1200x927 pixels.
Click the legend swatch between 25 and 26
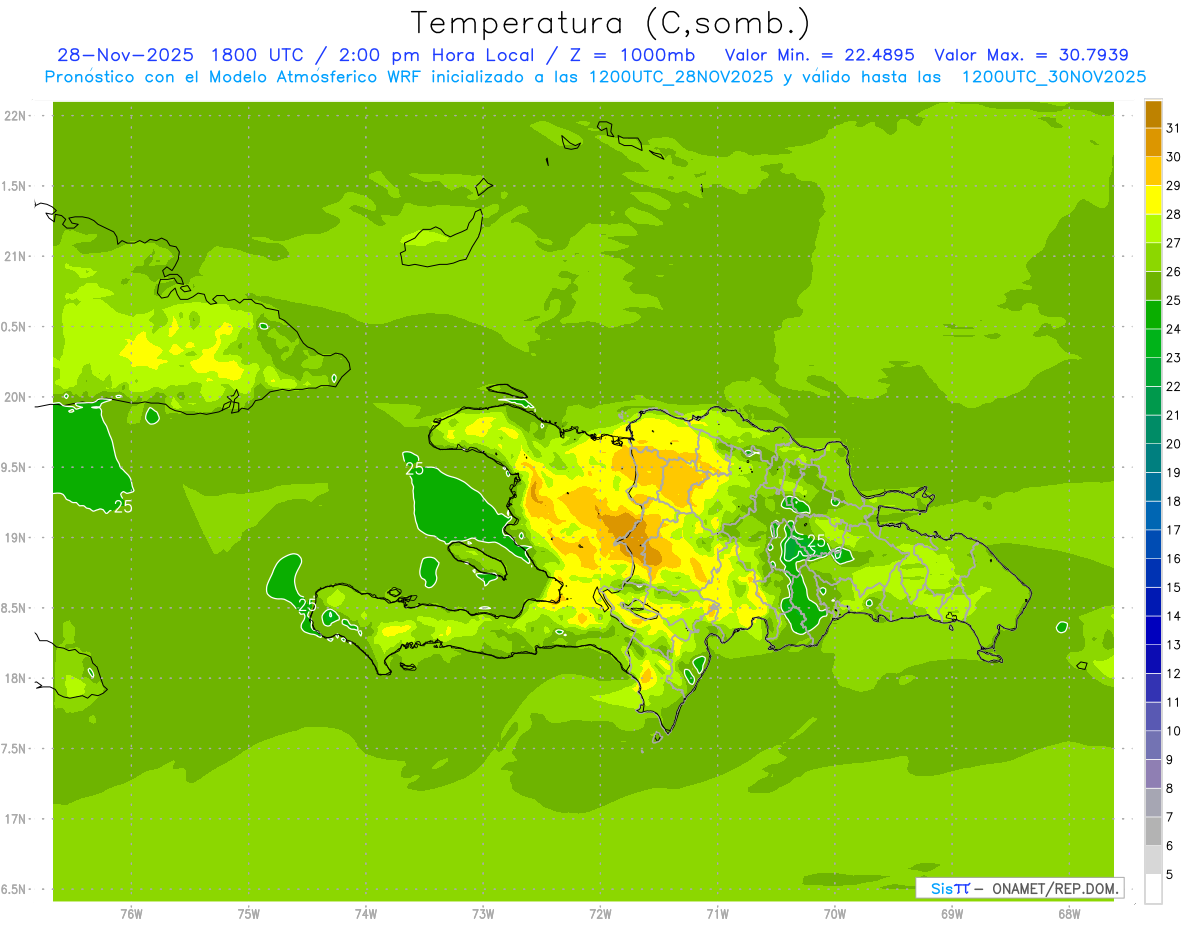coord(1153,286)
